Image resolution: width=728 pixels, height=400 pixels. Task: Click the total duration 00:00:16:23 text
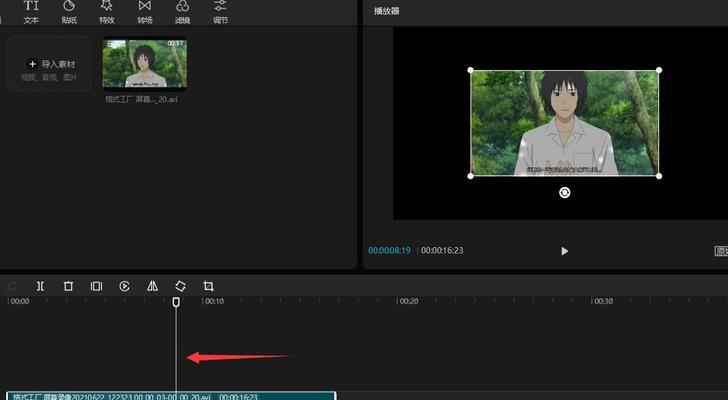coord(442,251)
